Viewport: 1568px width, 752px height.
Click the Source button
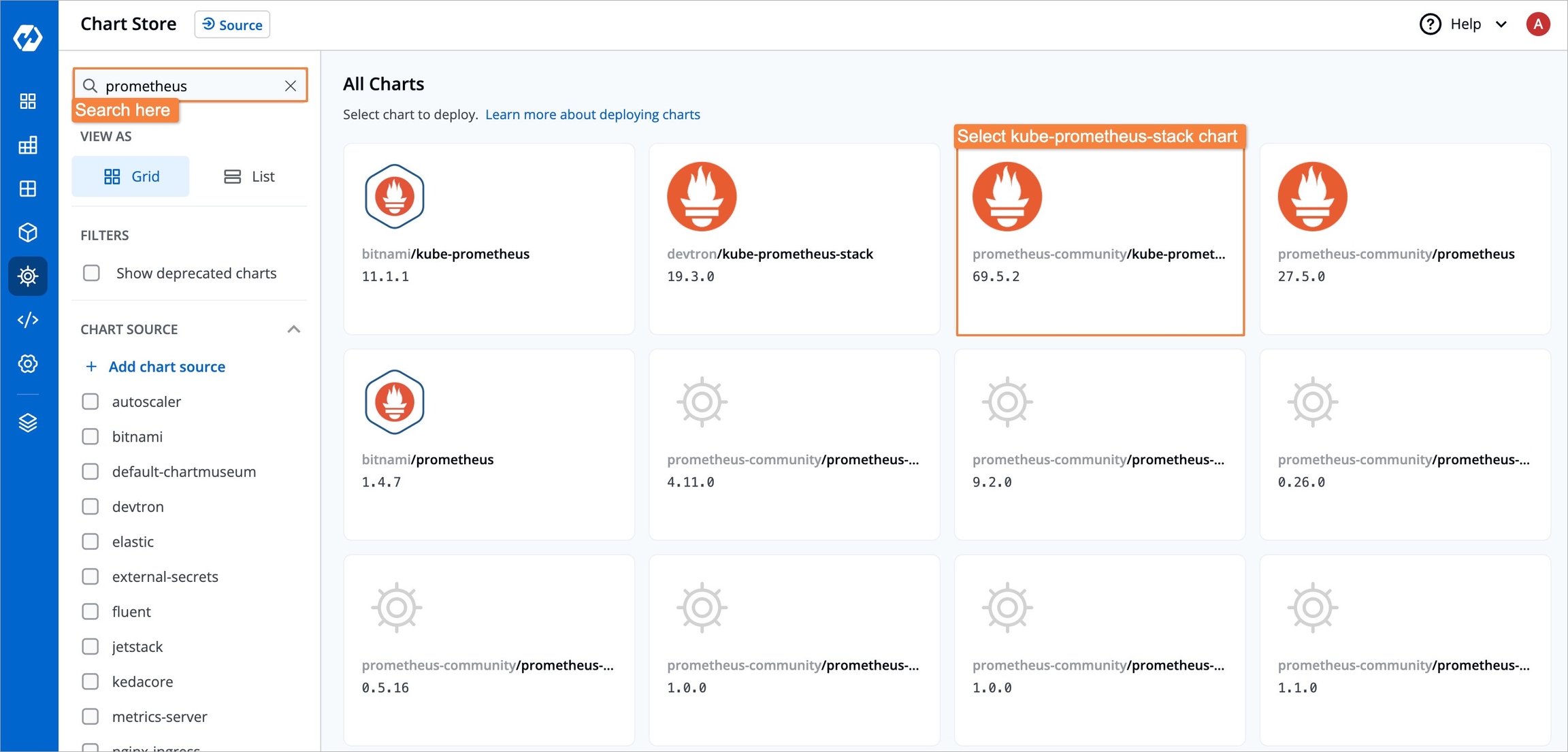[232, 24]
